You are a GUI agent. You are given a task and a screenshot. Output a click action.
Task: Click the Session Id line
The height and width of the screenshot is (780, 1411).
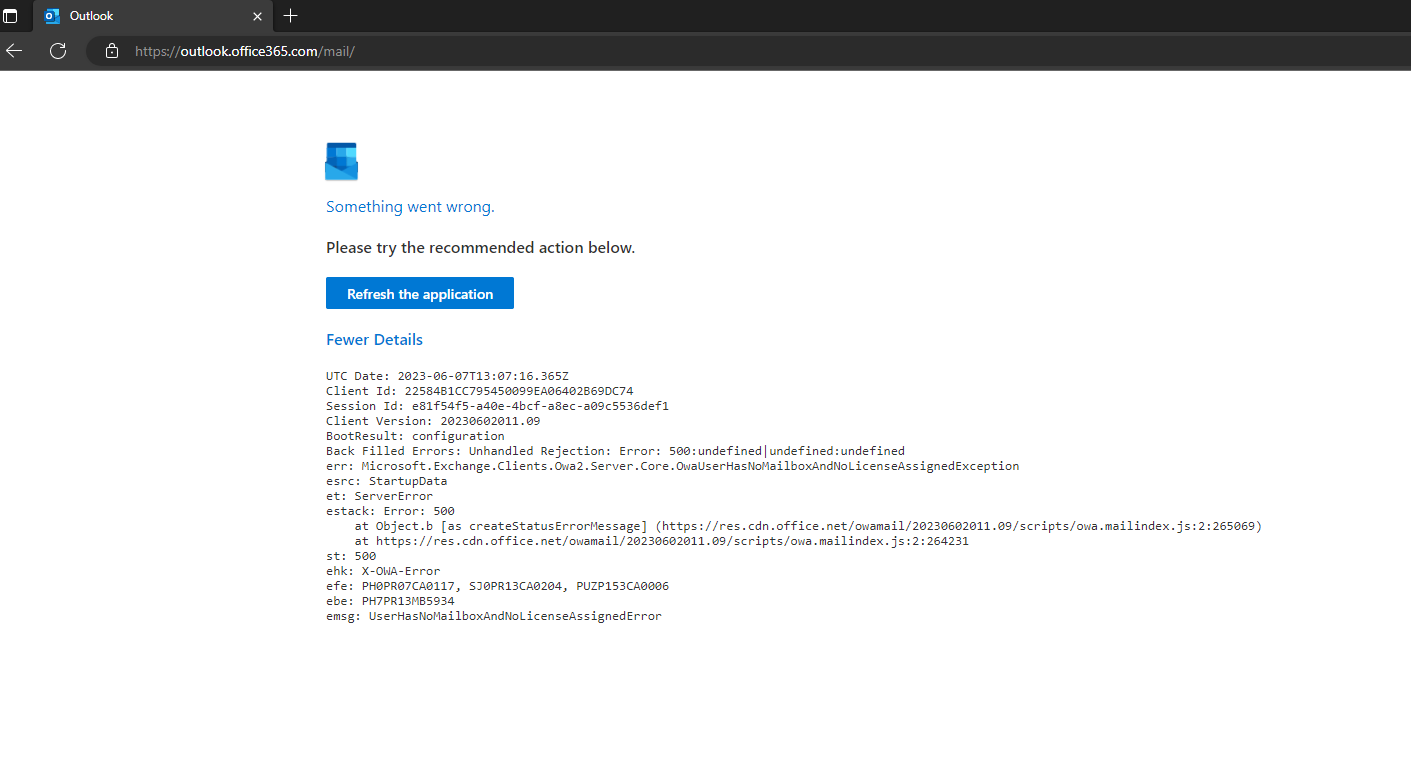497,406
